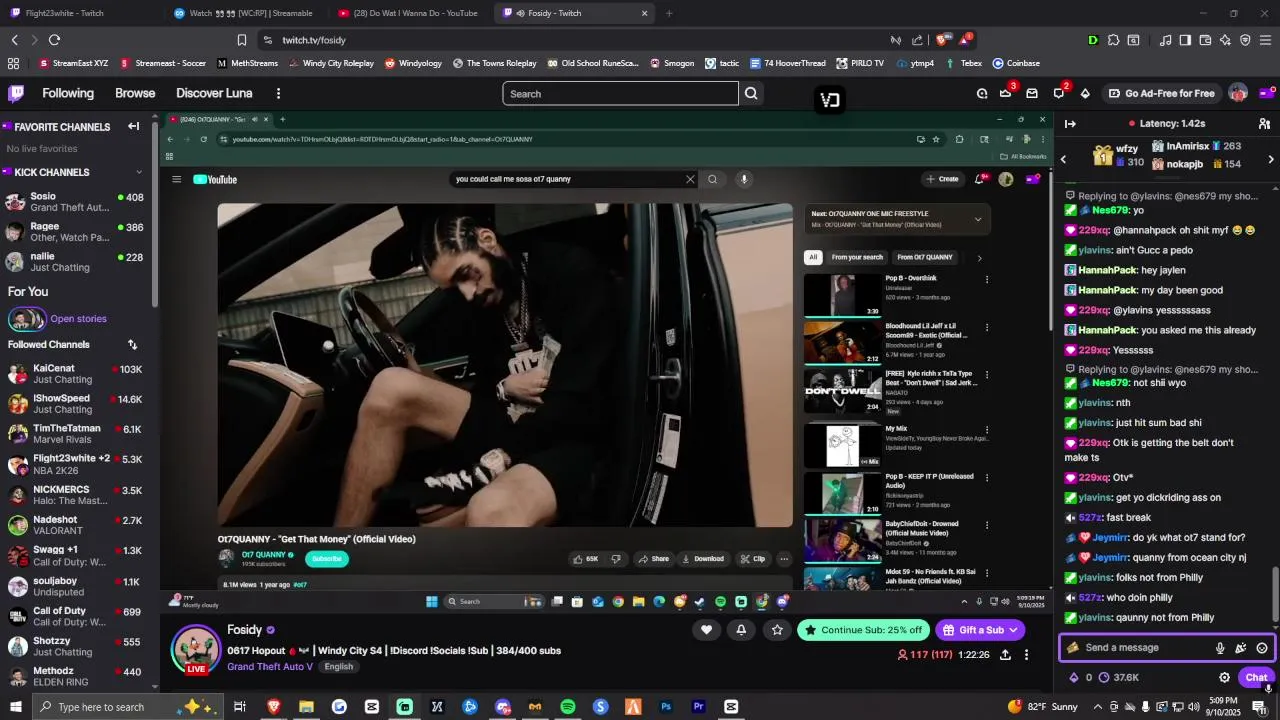The height and width of the screenshot is (720, 1280).
Task: Switch to Do Wat I Wanna Do YouTube tab
Action: tap(412, 13)
